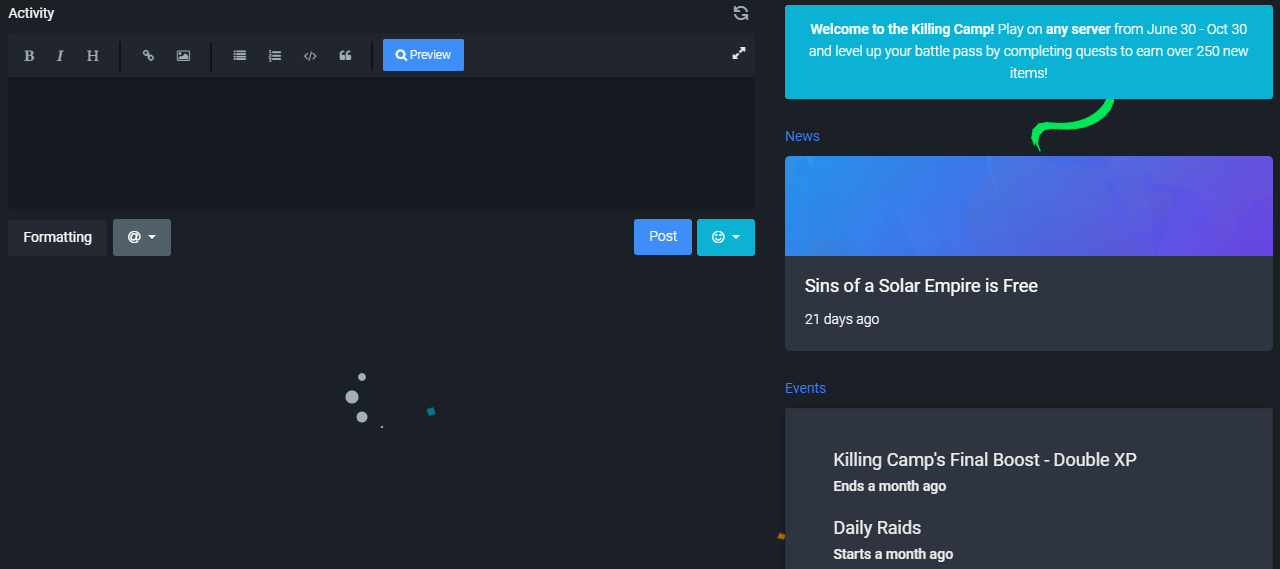Image resolution: width=1280 pixels, height=569 pixels.
Task: Insert a code block
Action: [x=310, y=56]
